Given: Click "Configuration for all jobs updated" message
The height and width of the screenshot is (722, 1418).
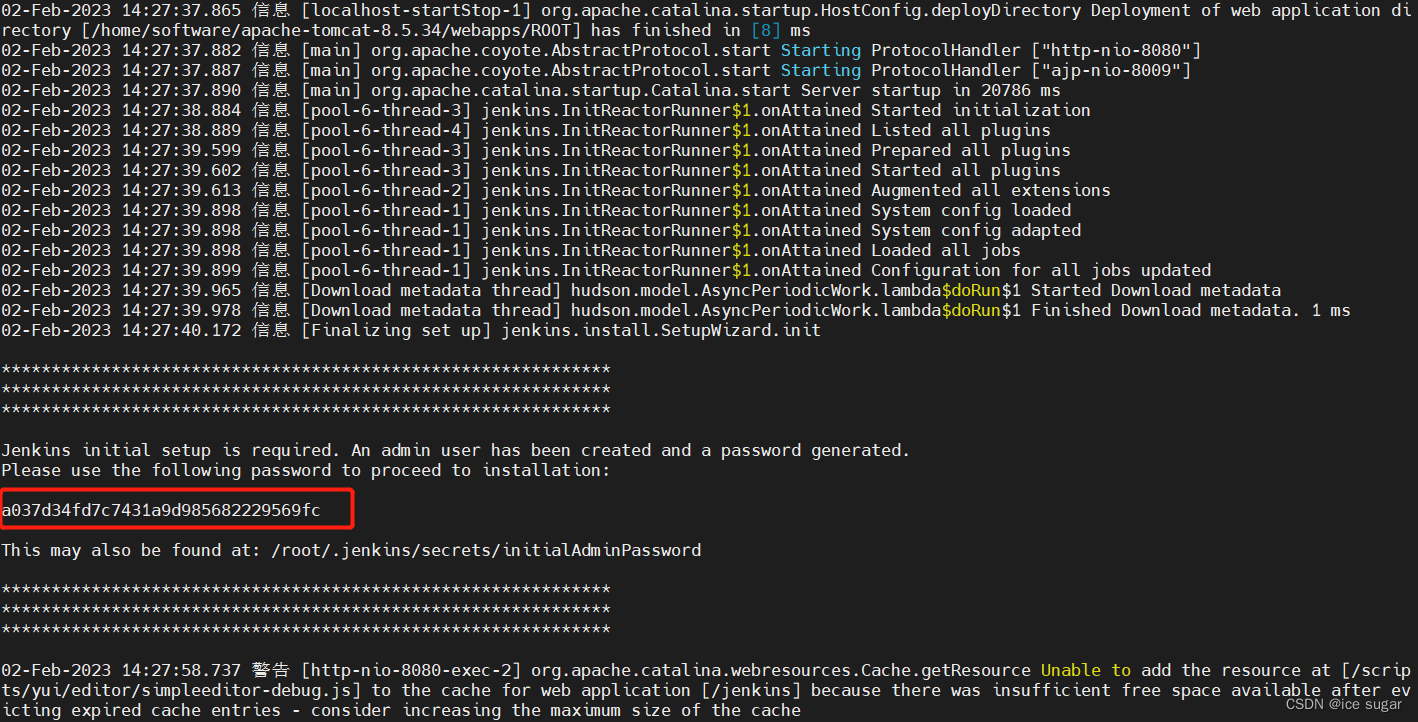Looking at the screenshot, I should pos(1041,270).
